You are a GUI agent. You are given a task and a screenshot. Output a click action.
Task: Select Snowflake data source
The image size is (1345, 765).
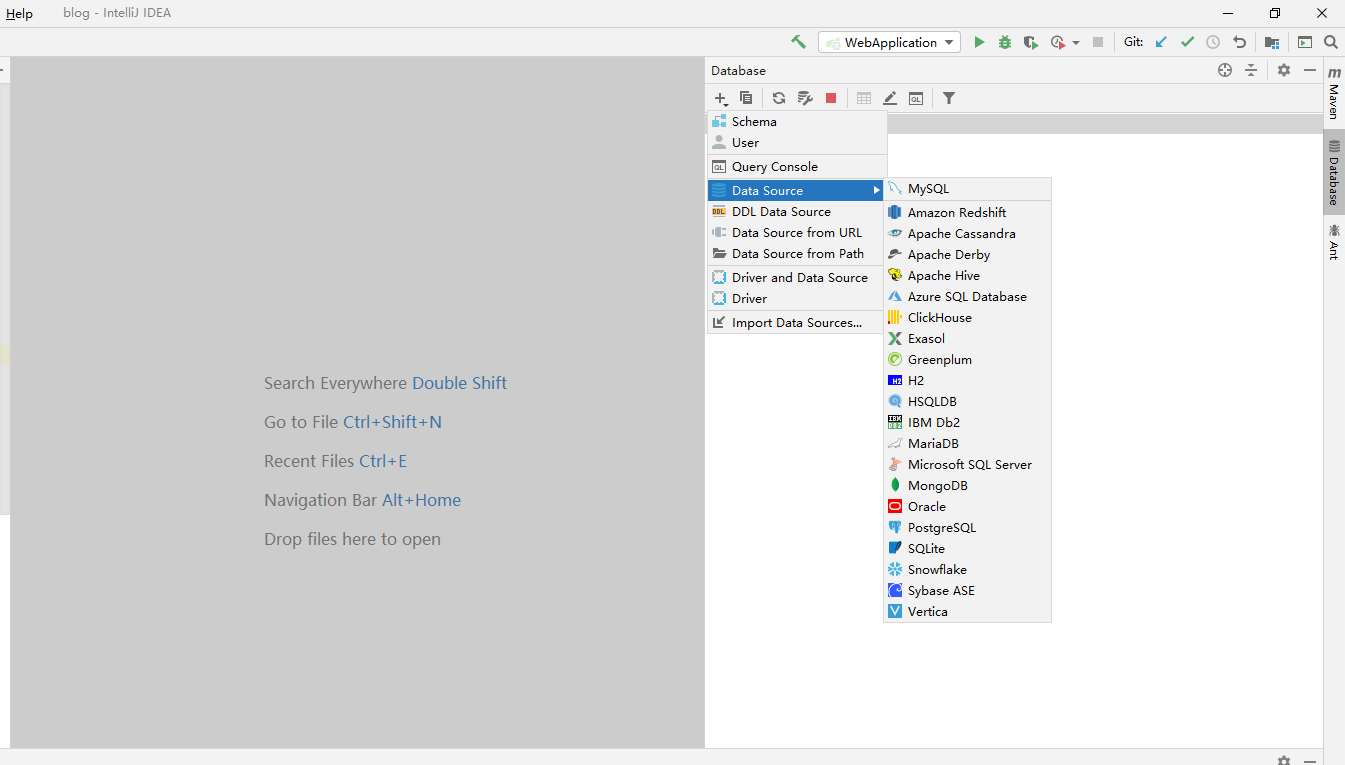(967, 569)
